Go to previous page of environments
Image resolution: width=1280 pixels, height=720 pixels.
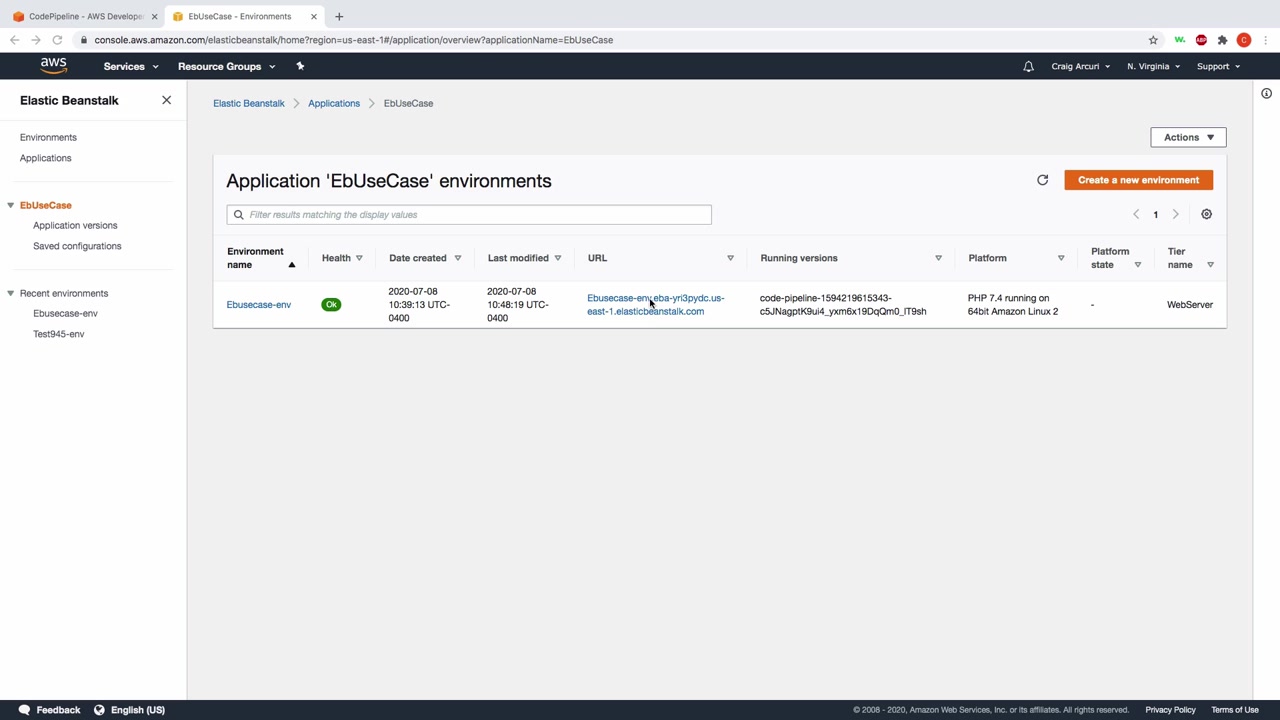click(x=1136, y=214)
